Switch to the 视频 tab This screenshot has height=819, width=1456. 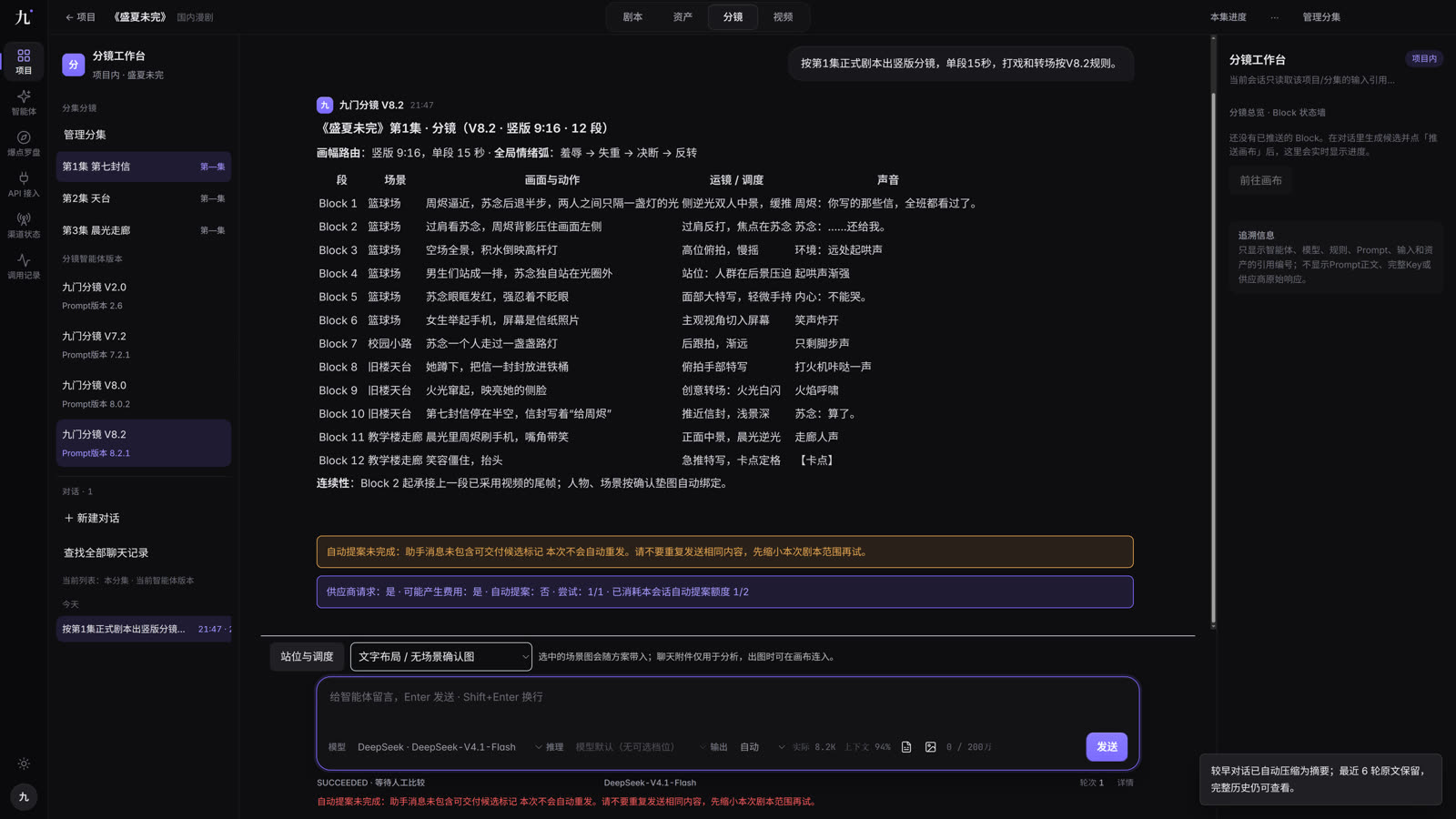click(783, 17)
